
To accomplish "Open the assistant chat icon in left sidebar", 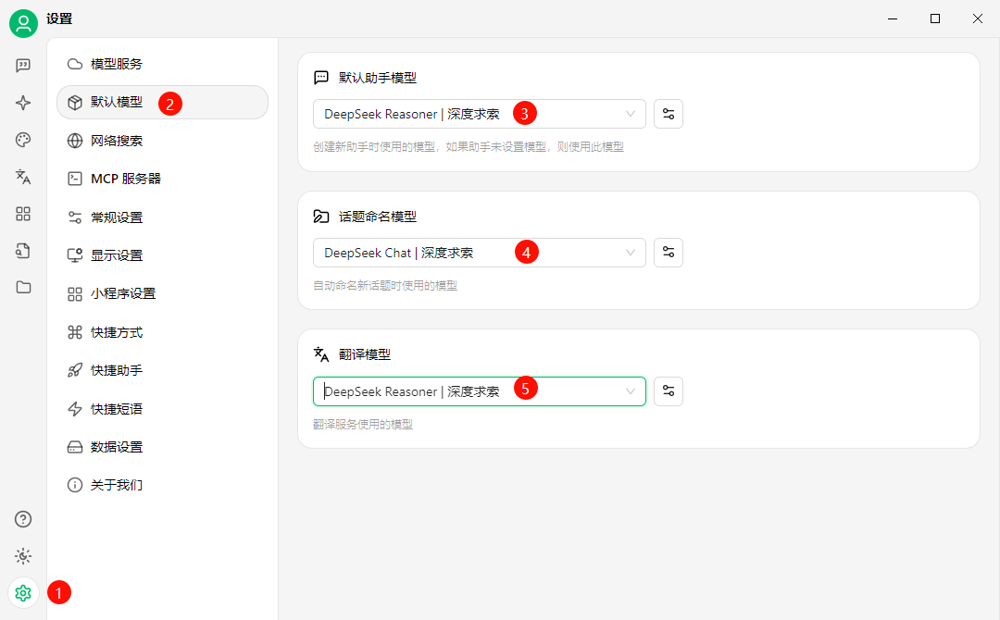I will pos(23,65).
